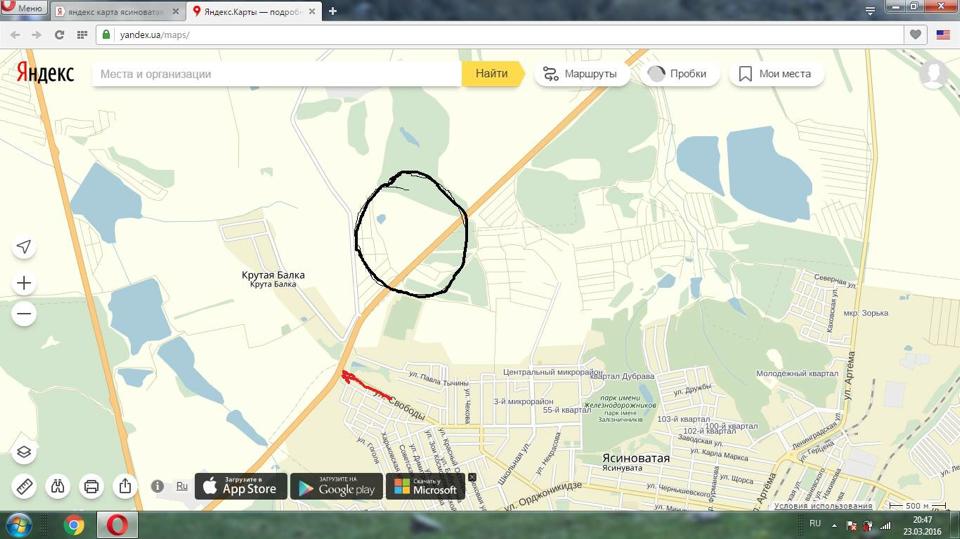Viewport: 960px width, 539px height.
Task: Show hidden system tray icons
Action: [x=834, y=525]
